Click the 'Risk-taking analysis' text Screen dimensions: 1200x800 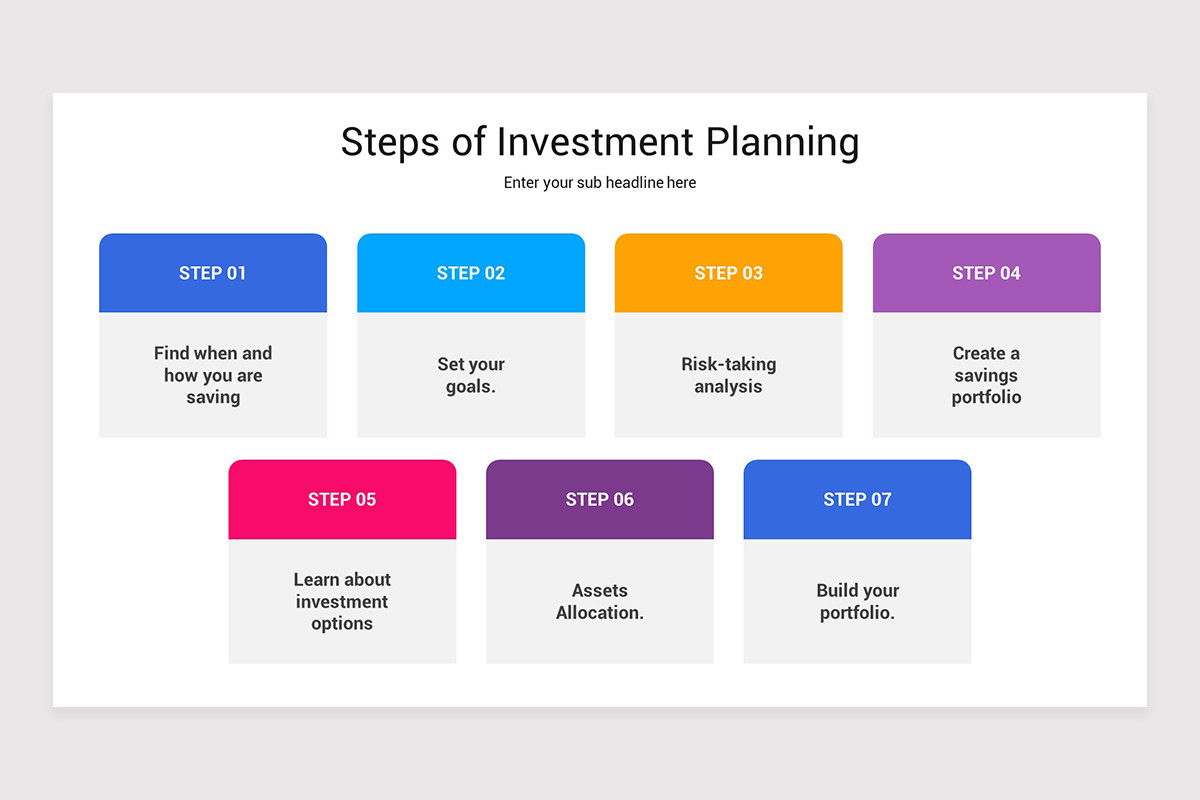pyautogui.click(x=729, y=375)
